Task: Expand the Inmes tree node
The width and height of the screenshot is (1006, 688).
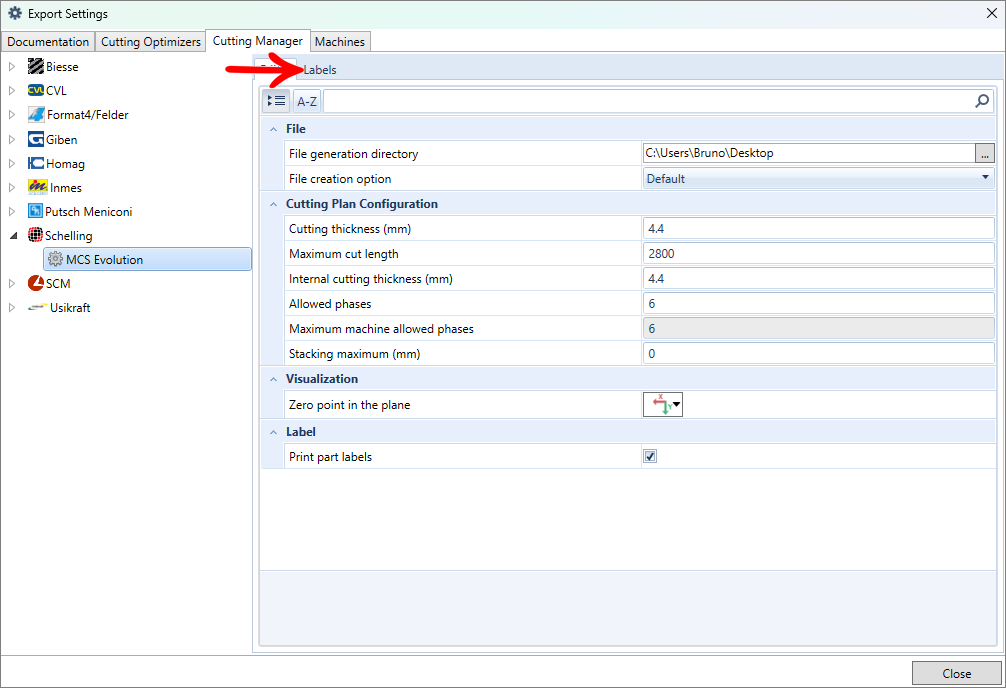Action: point(12,187)
